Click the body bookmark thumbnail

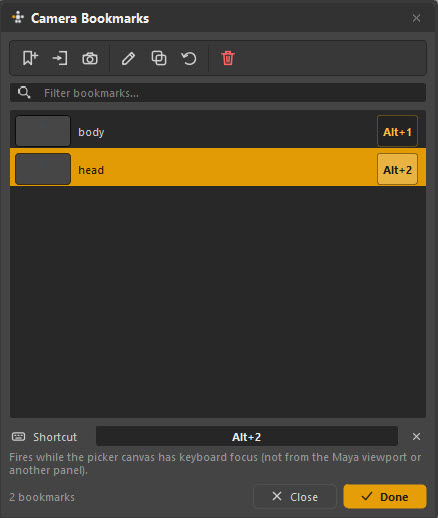click(x=43, y=131)
